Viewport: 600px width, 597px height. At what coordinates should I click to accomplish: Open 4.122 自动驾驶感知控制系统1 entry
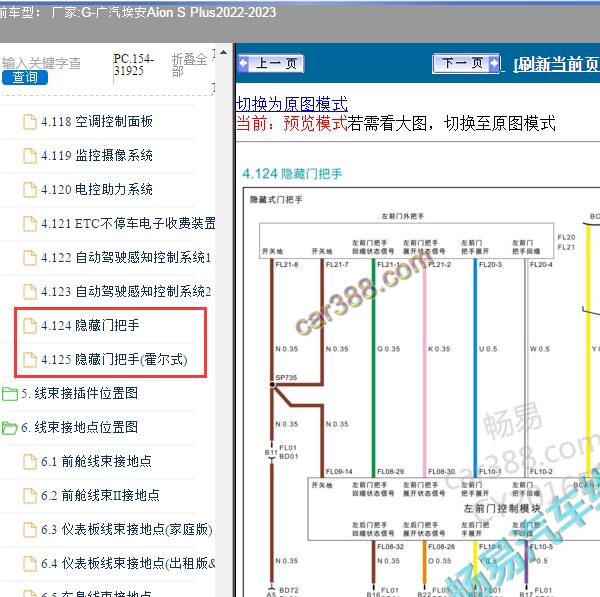[x=126, y=257]
